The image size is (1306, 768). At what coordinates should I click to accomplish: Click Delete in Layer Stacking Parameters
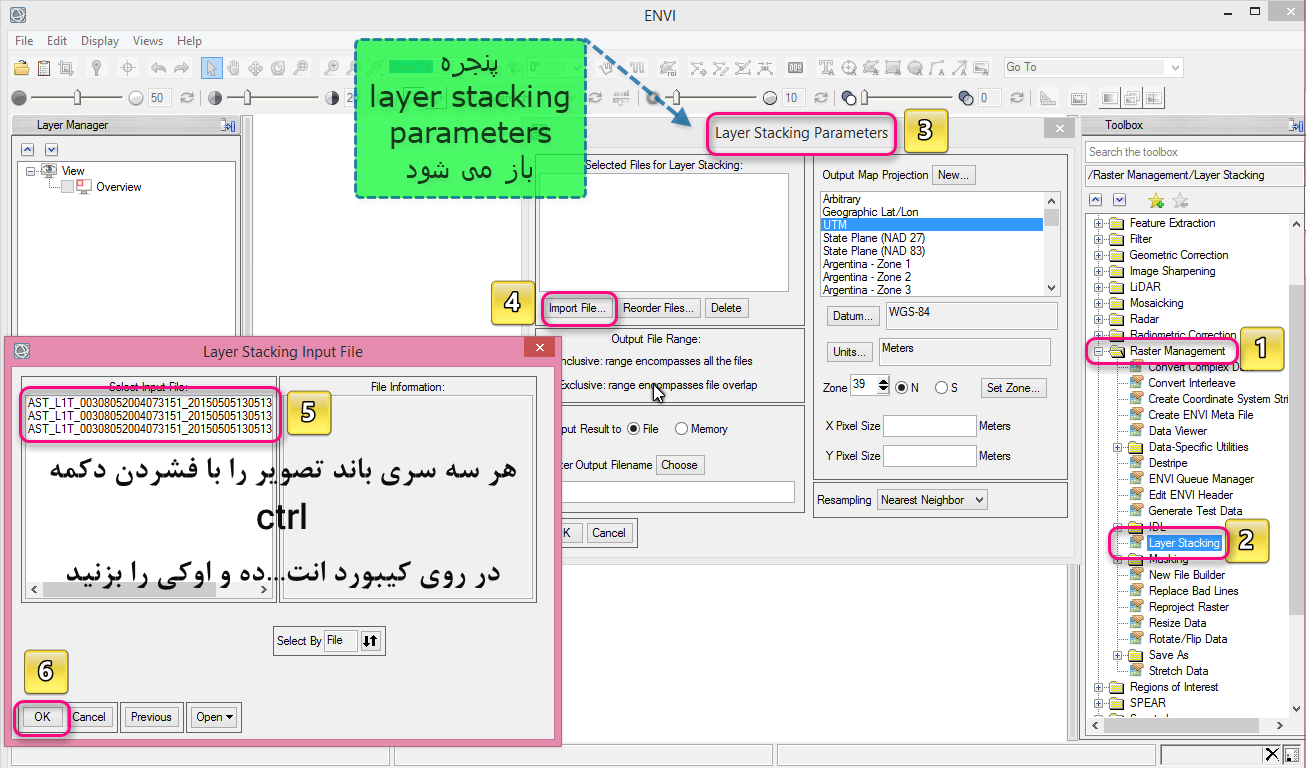coord(726,308)
